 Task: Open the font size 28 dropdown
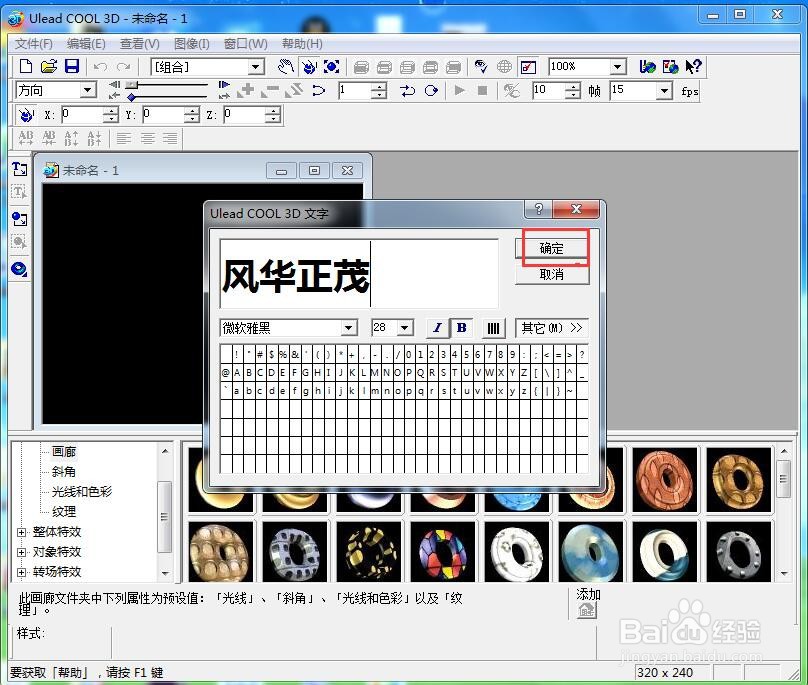(x=405, y=328)
